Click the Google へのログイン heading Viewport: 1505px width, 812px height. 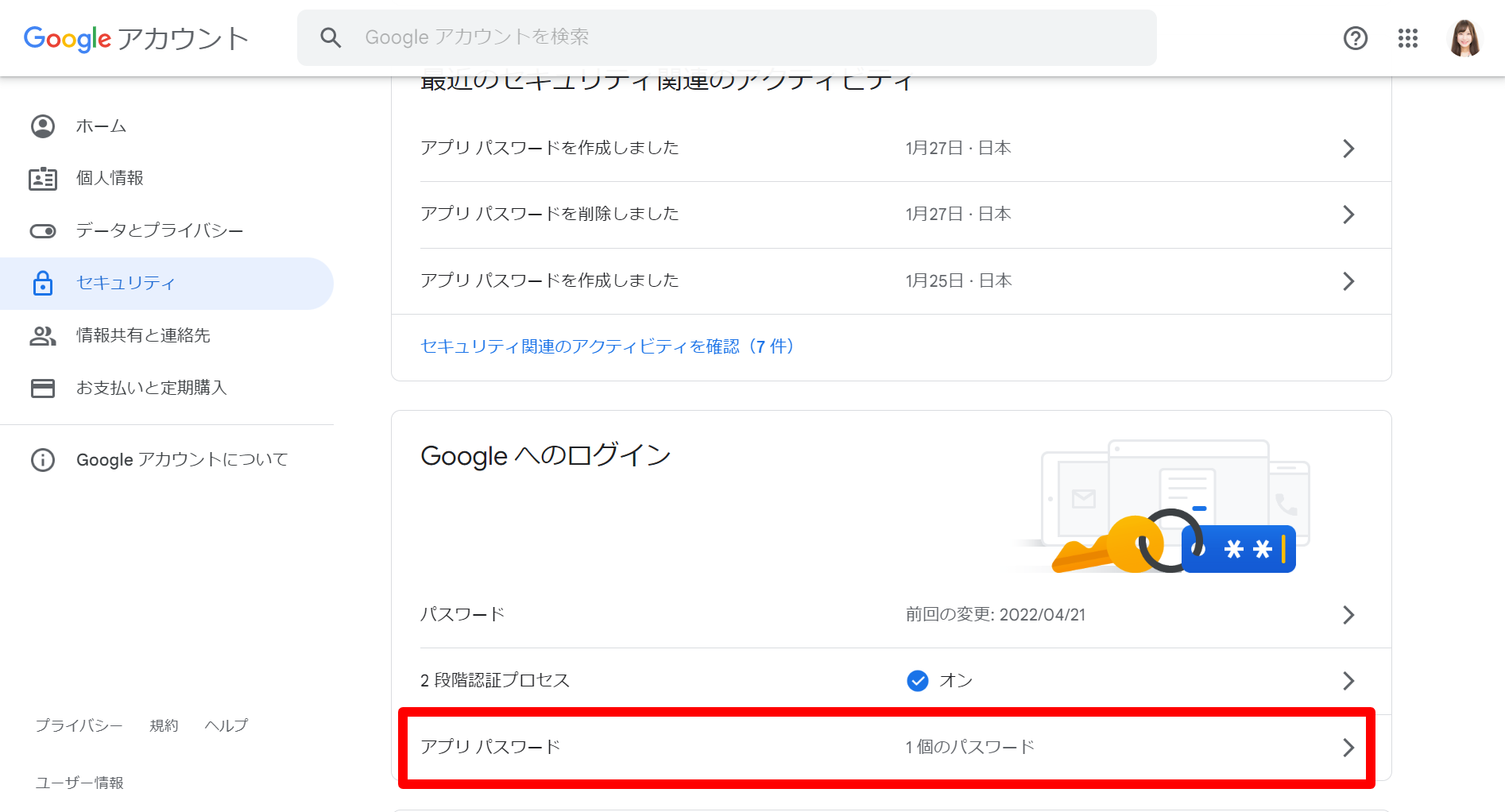pyautogui.click(x=546, y=456)
